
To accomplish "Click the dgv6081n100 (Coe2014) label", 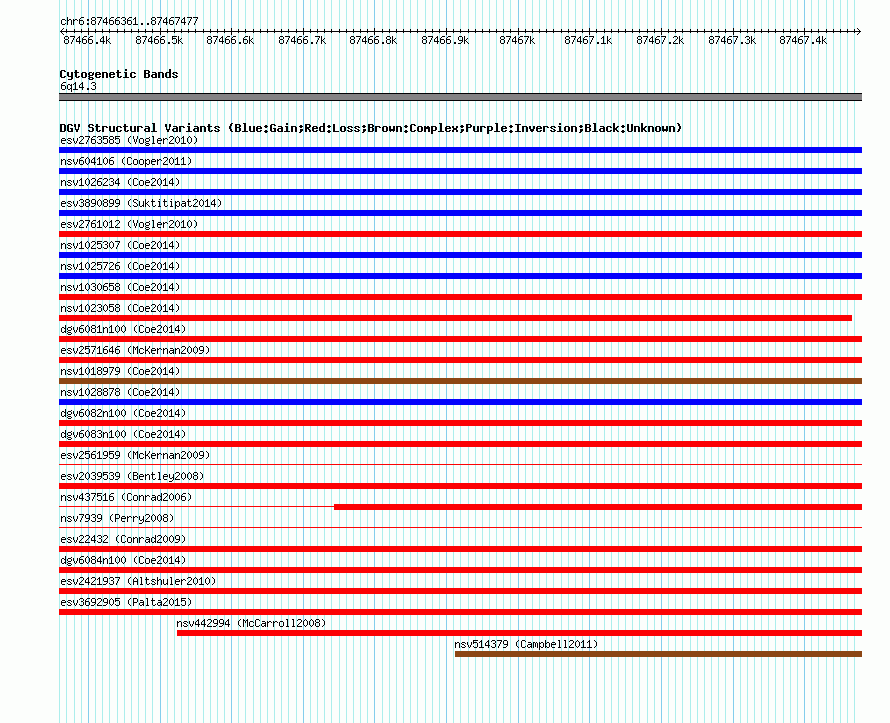I will [123, 329].
